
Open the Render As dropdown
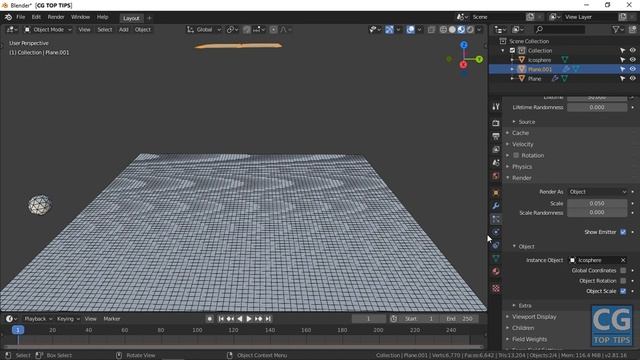point(597,191)
